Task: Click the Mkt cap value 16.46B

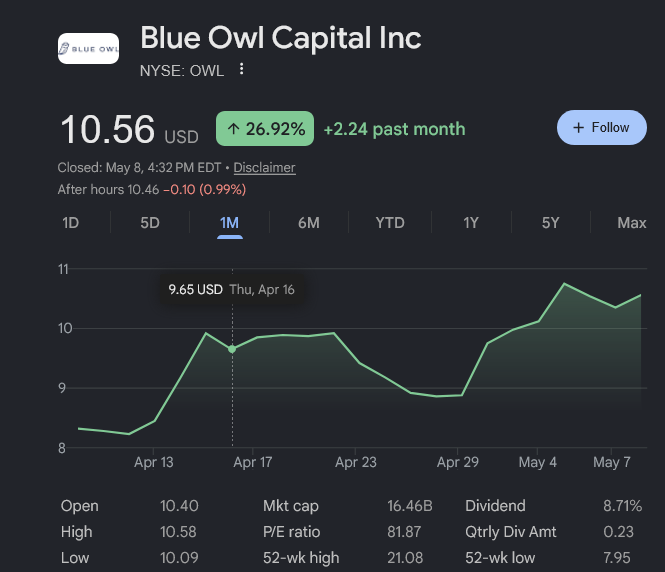Action: pyautogui.click(x=410, y=506)
